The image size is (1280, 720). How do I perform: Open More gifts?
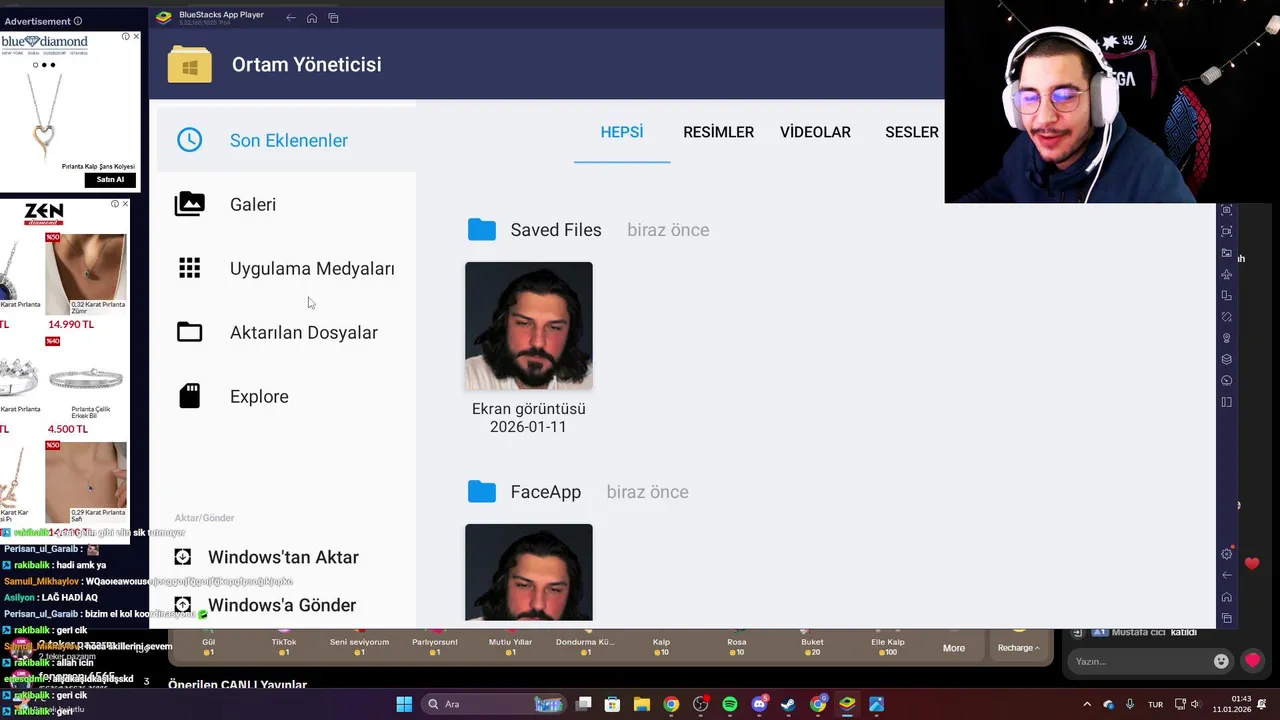point(954,648)
